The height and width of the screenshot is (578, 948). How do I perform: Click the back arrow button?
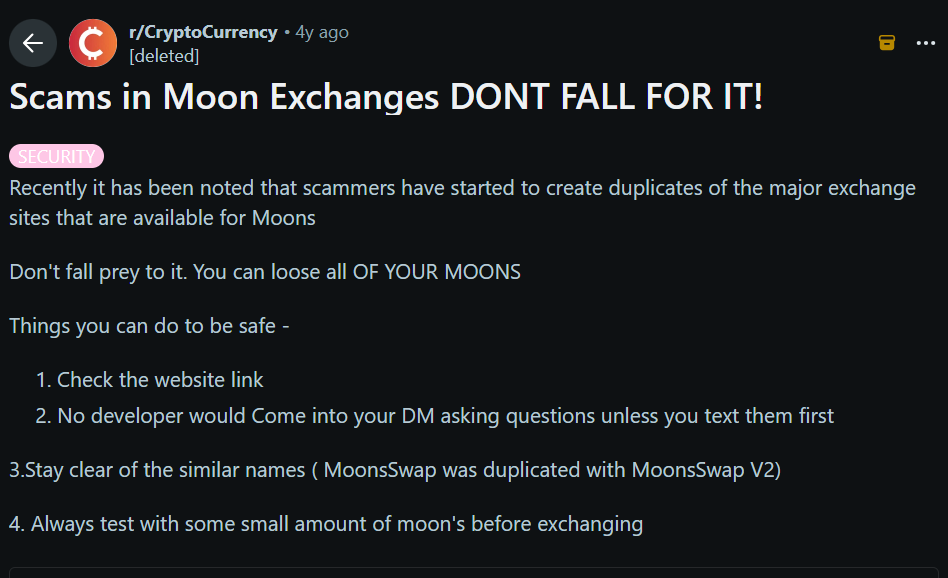[33, 43]
